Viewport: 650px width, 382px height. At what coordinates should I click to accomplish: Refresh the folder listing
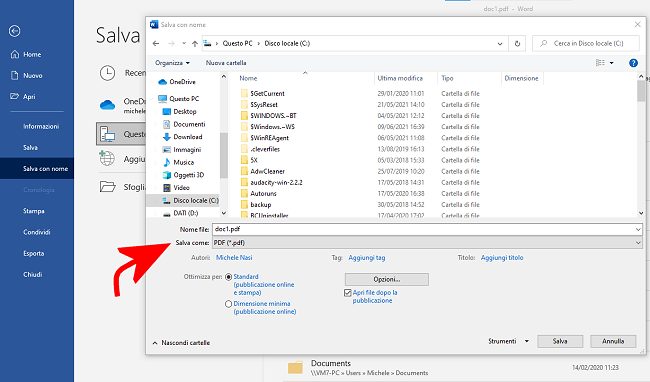click(517, 44)
